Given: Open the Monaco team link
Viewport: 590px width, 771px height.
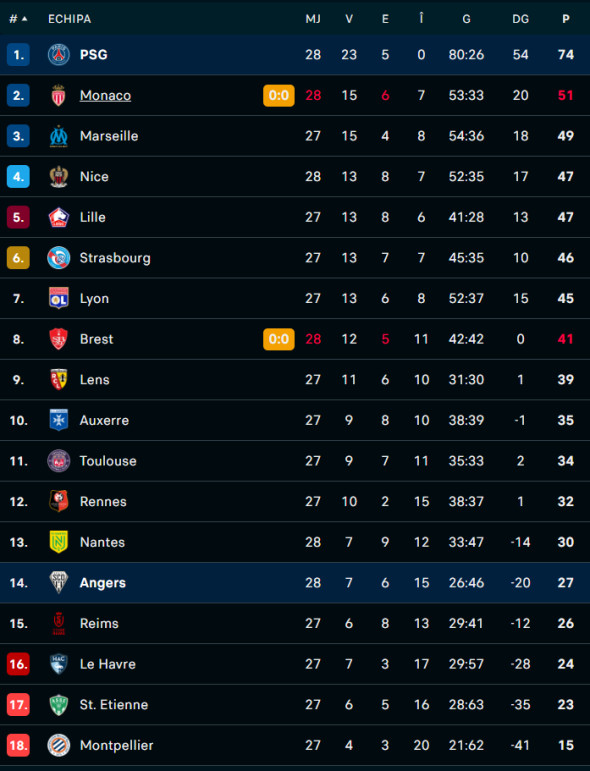Looking at the screenshot, I should 105,95.
